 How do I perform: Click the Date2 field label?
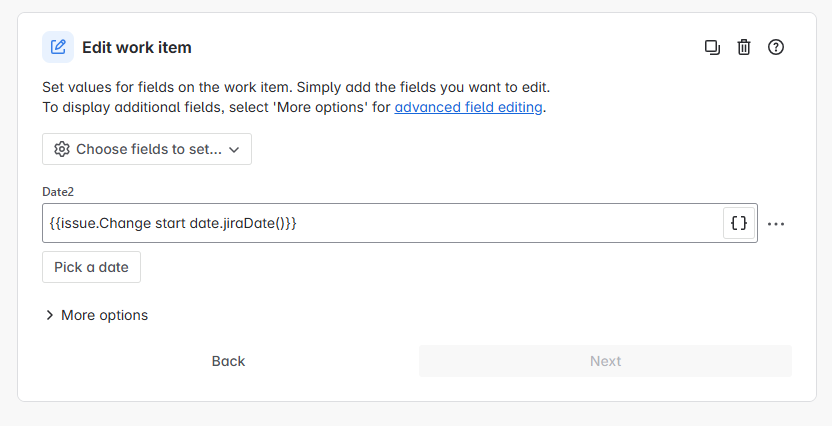(58, 192)
